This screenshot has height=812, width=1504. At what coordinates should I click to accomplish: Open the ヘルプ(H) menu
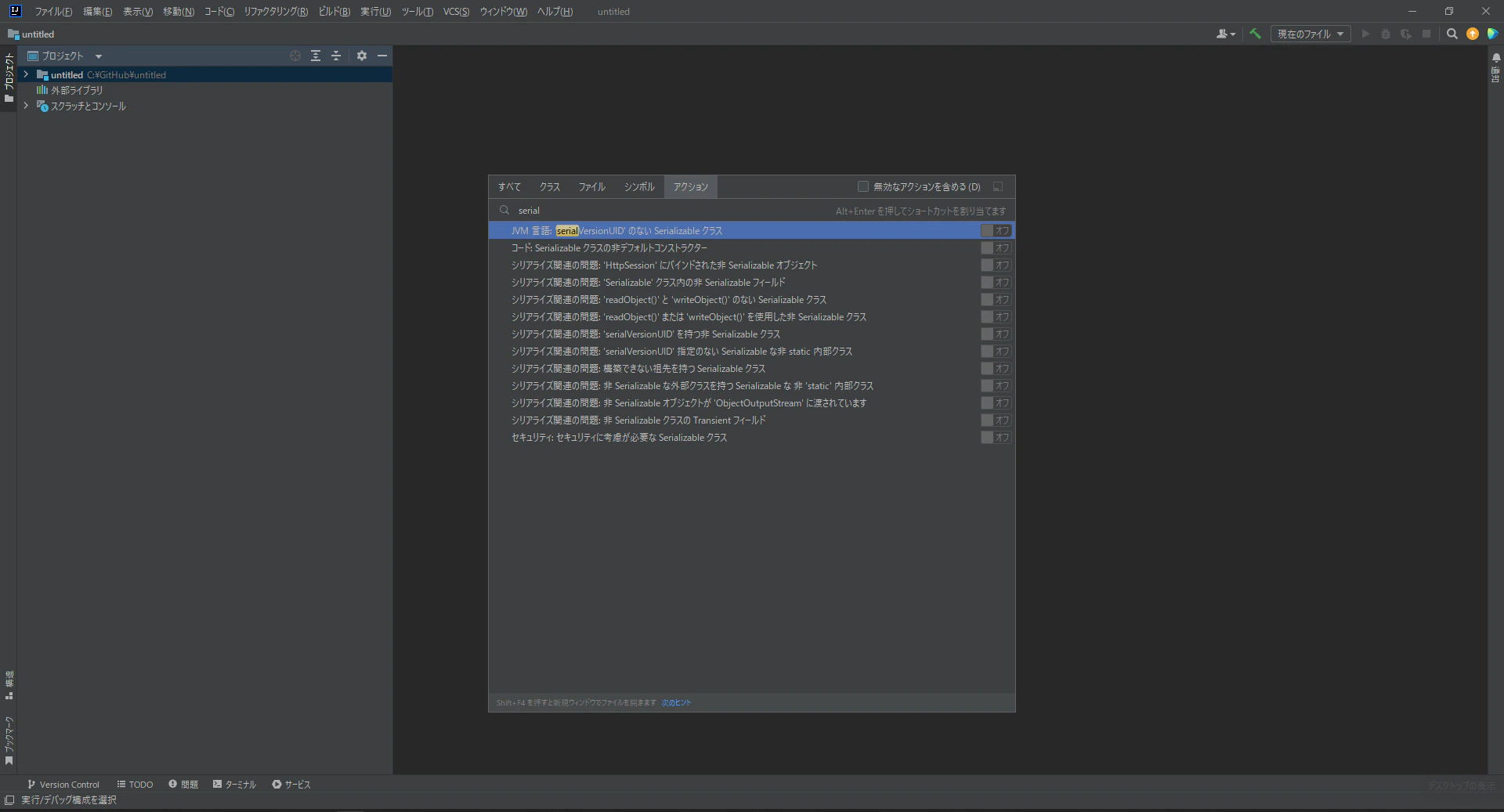pyautogui.click(x=555, y=12)
